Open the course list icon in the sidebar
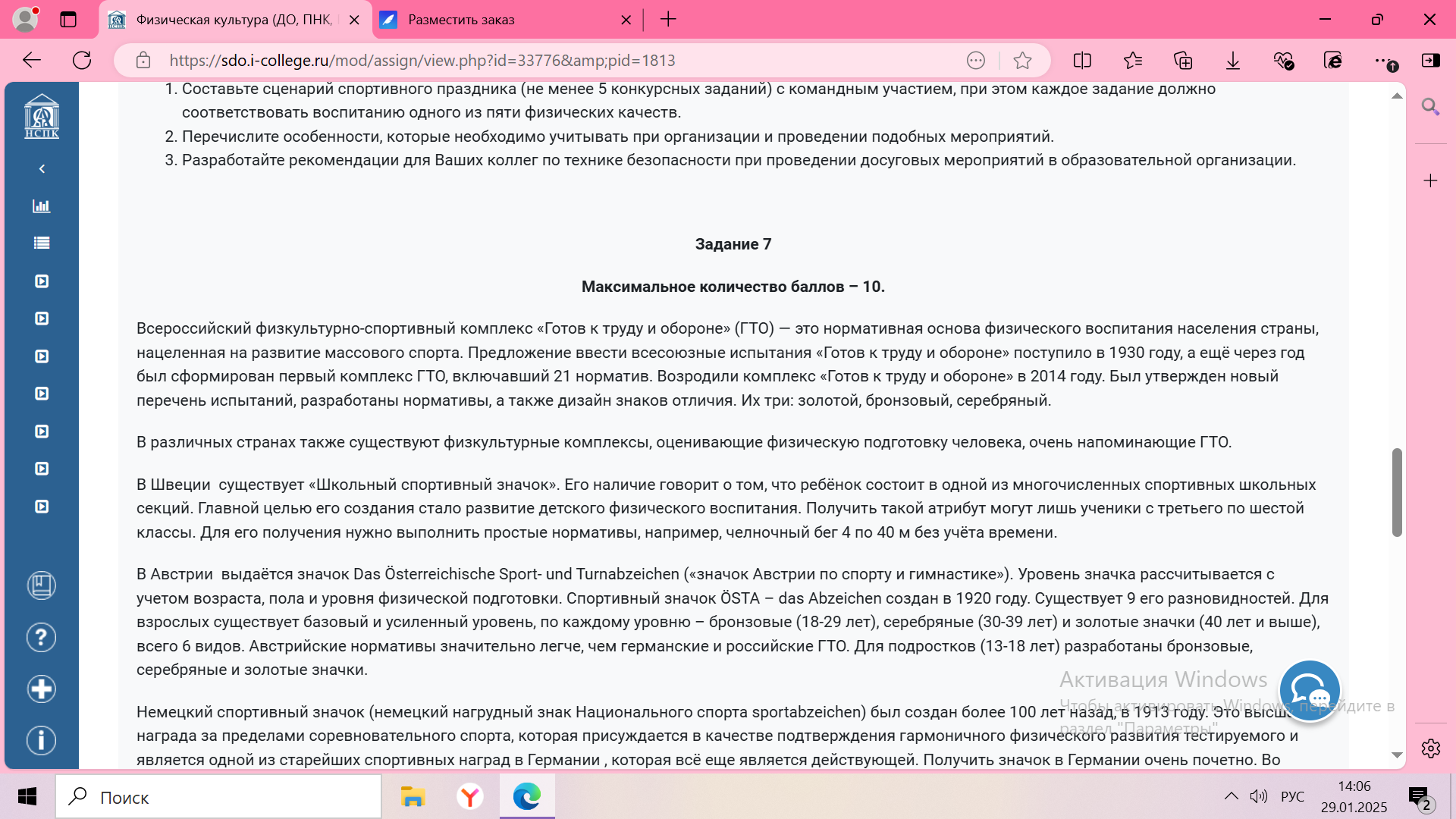Screen dimensions: 1456x819 click(42, 243)
